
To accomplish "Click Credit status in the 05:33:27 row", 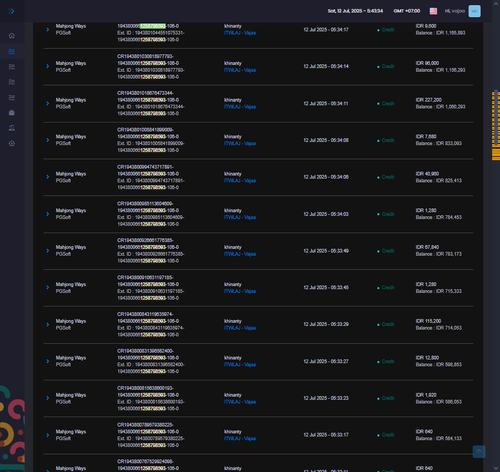I will pos(386,361).
